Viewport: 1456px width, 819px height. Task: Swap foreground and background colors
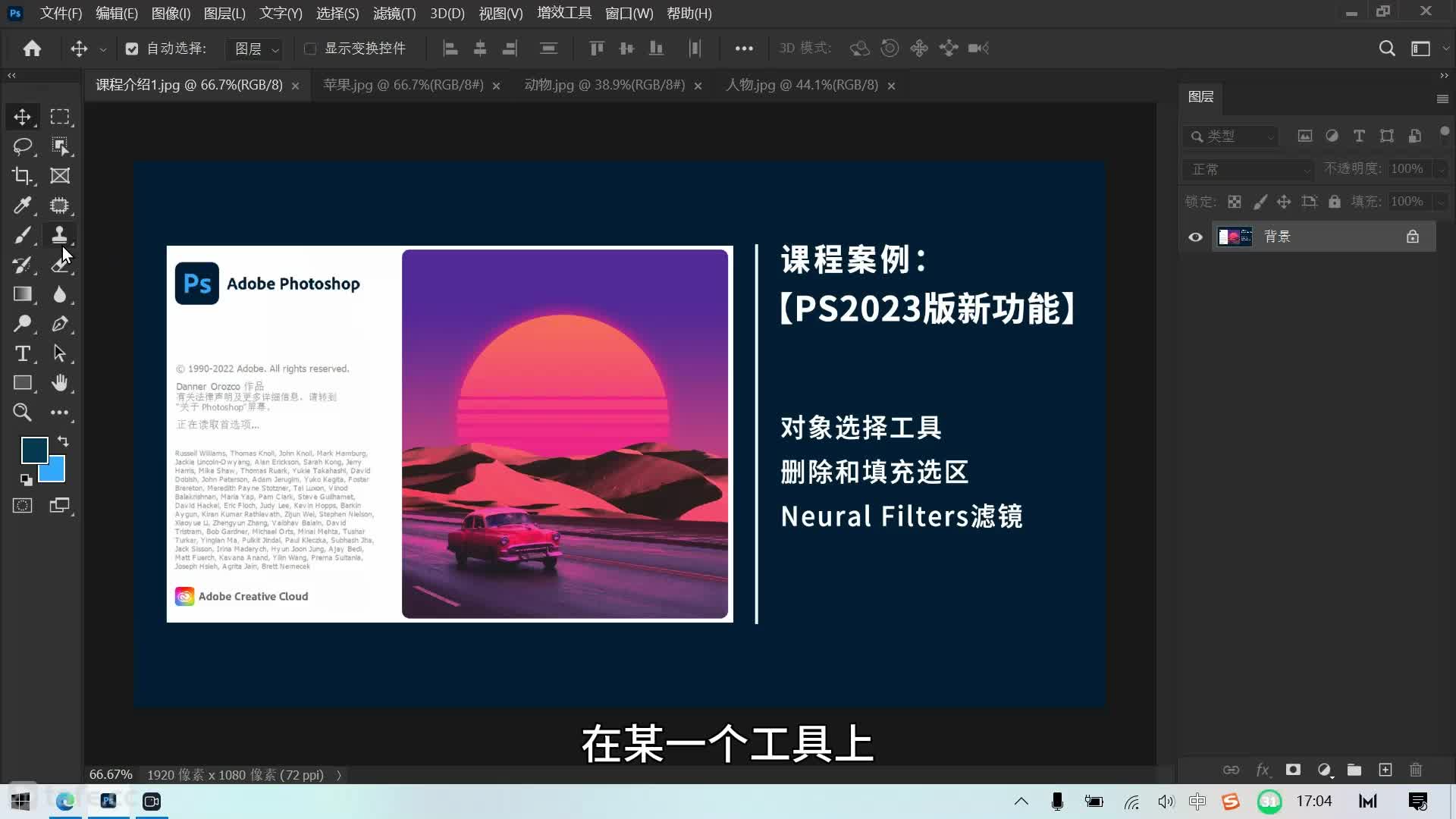click(x=63, y=441)
